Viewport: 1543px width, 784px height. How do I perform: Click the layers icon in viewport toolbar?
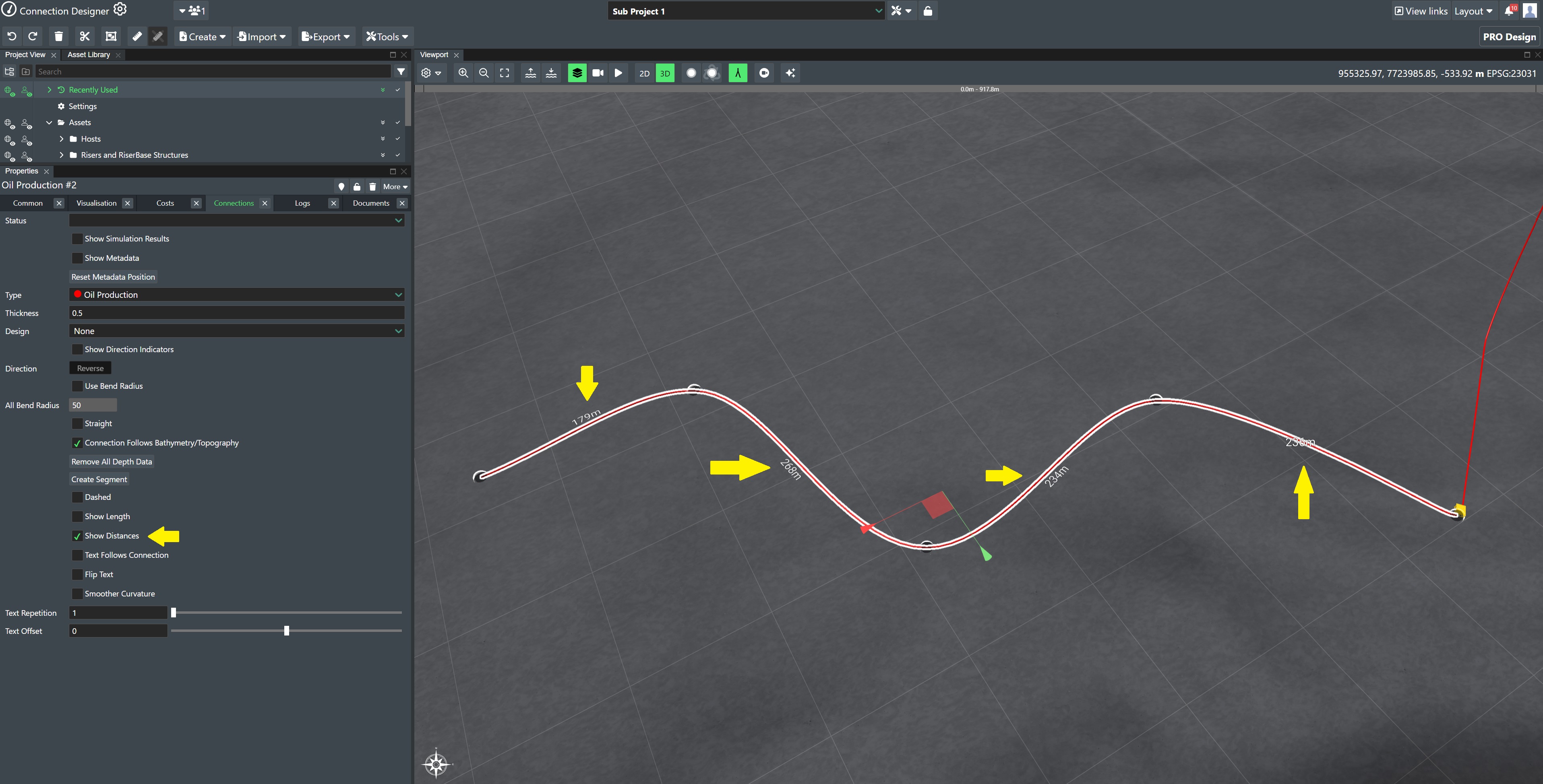click(577, 73)
